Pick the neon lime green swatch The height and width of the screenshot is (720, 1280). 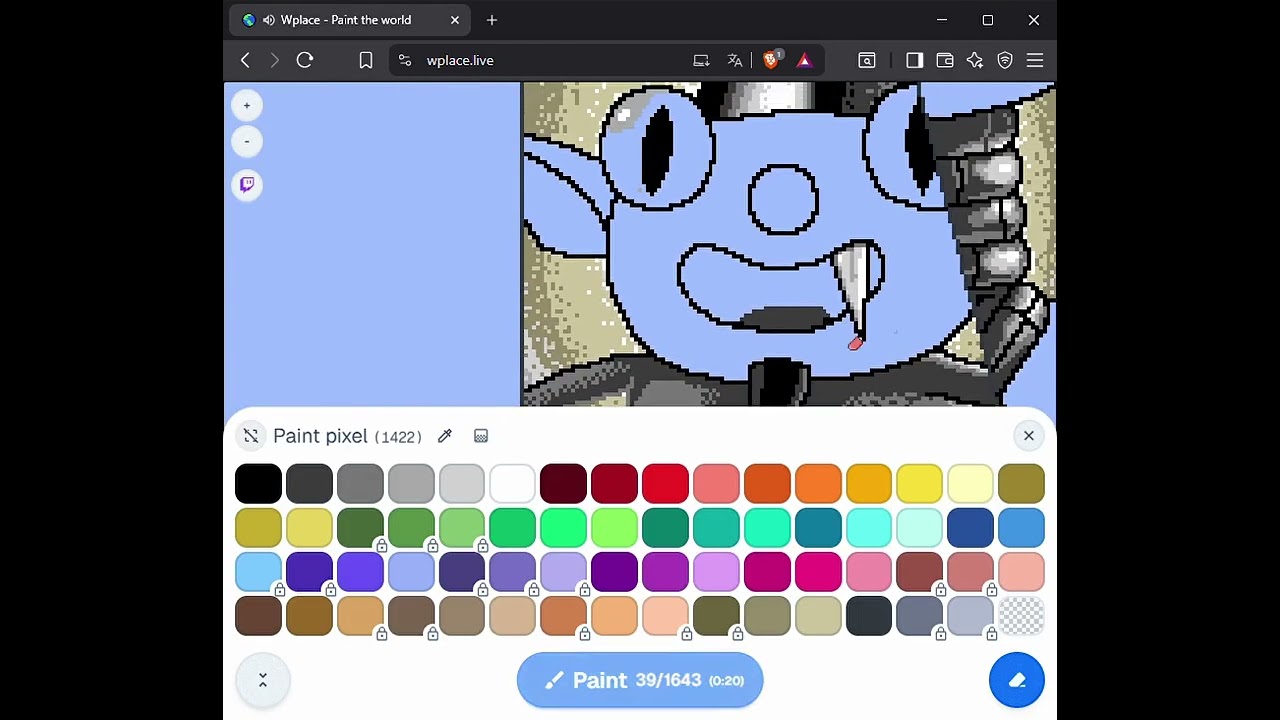tap(614, 528)
